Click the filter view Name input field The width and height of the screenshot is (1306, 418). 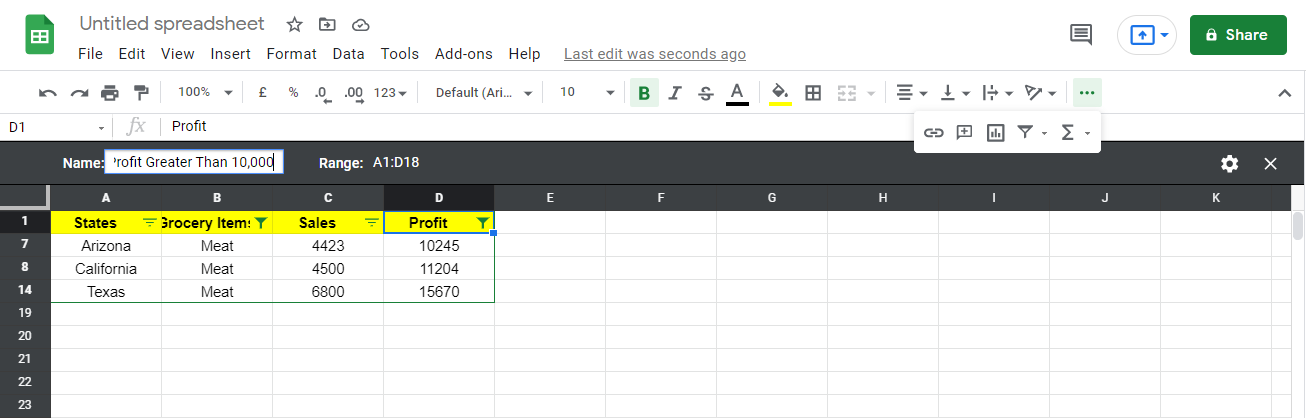[x=194, y=163]
